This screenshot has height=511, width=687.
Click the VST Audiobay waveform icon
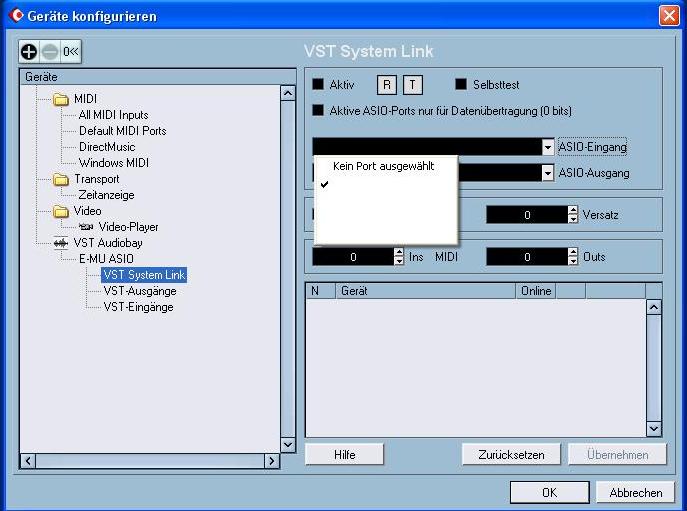pyautogui.click(x=61, y=243)
